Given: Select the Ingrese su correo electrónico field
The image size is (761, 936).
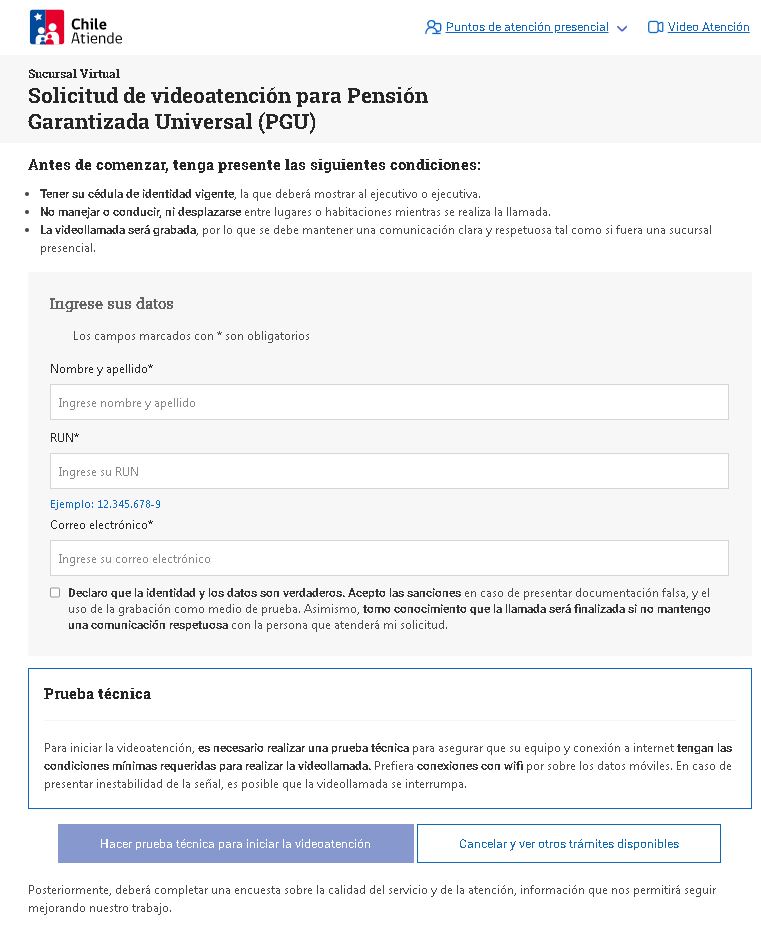Looking at the screenshot, I should pos(389,558).
